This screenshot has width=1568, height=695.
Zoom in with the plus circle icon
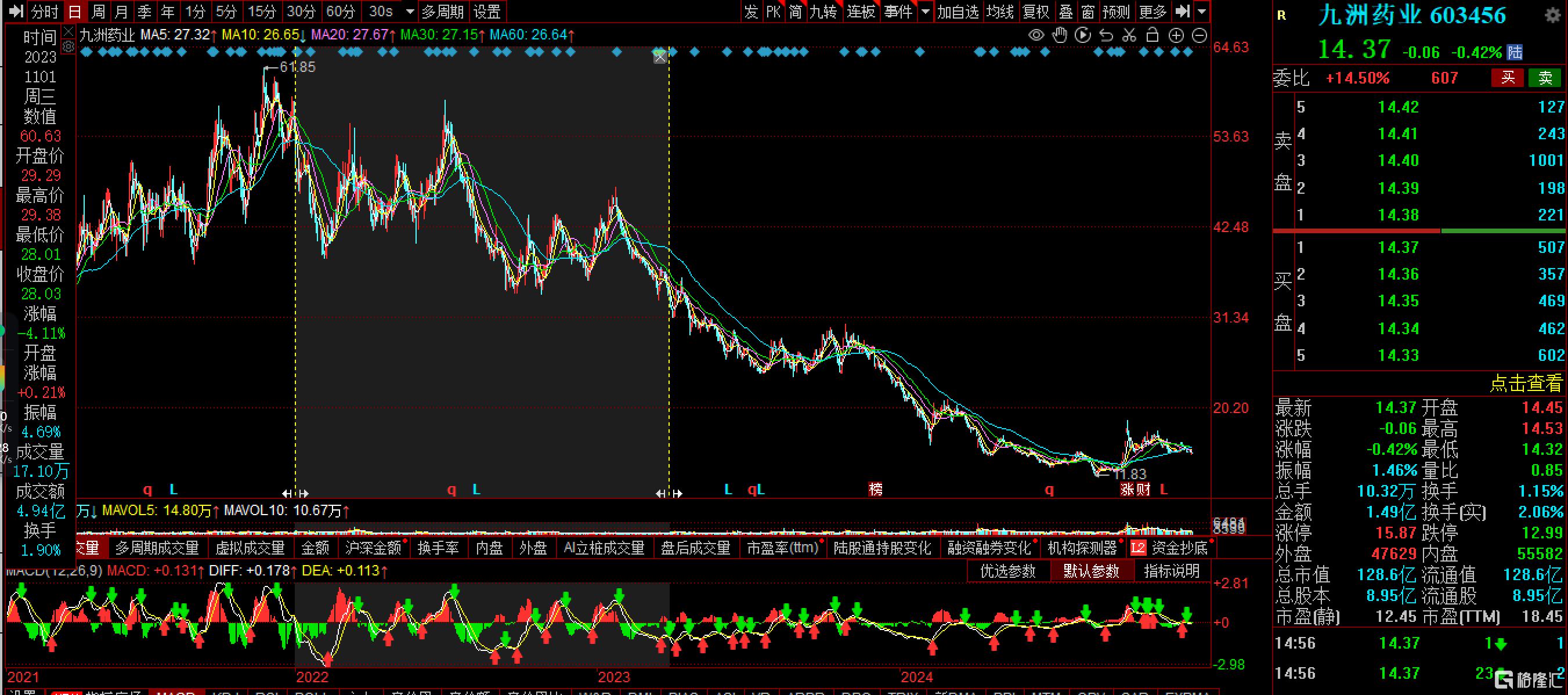pos(1176,35)
